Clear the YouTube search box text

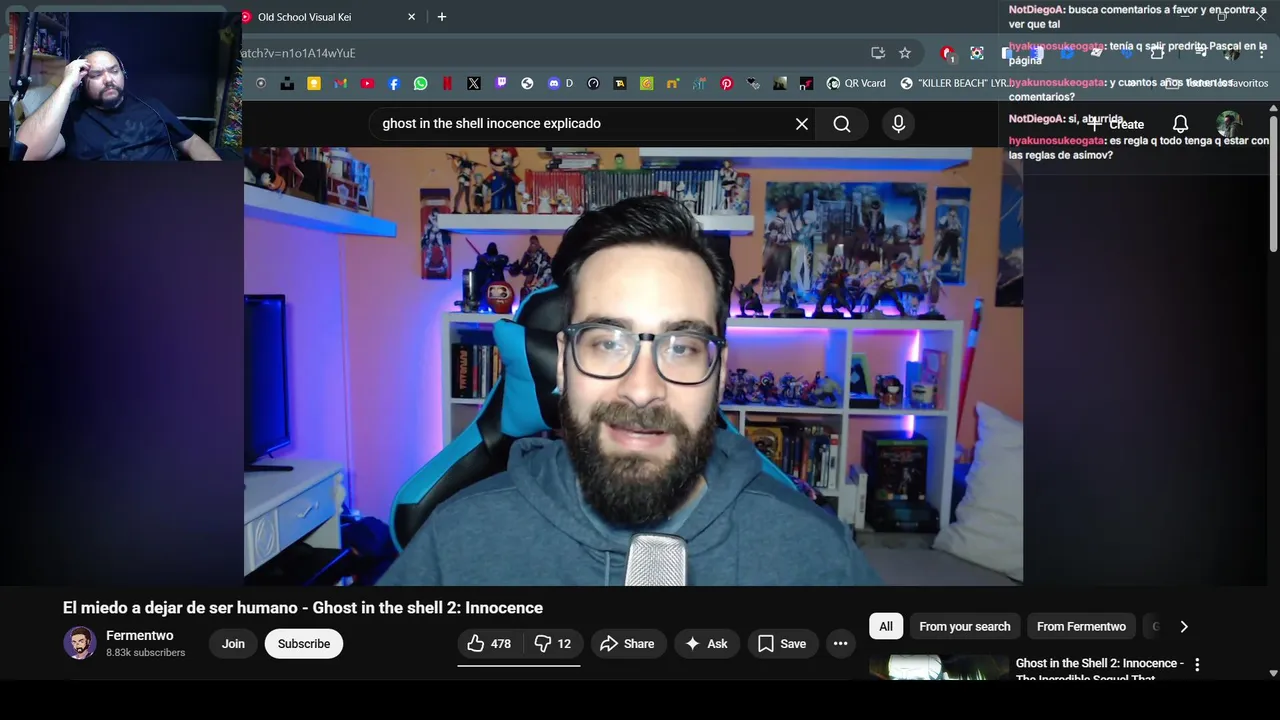[802, 124]
